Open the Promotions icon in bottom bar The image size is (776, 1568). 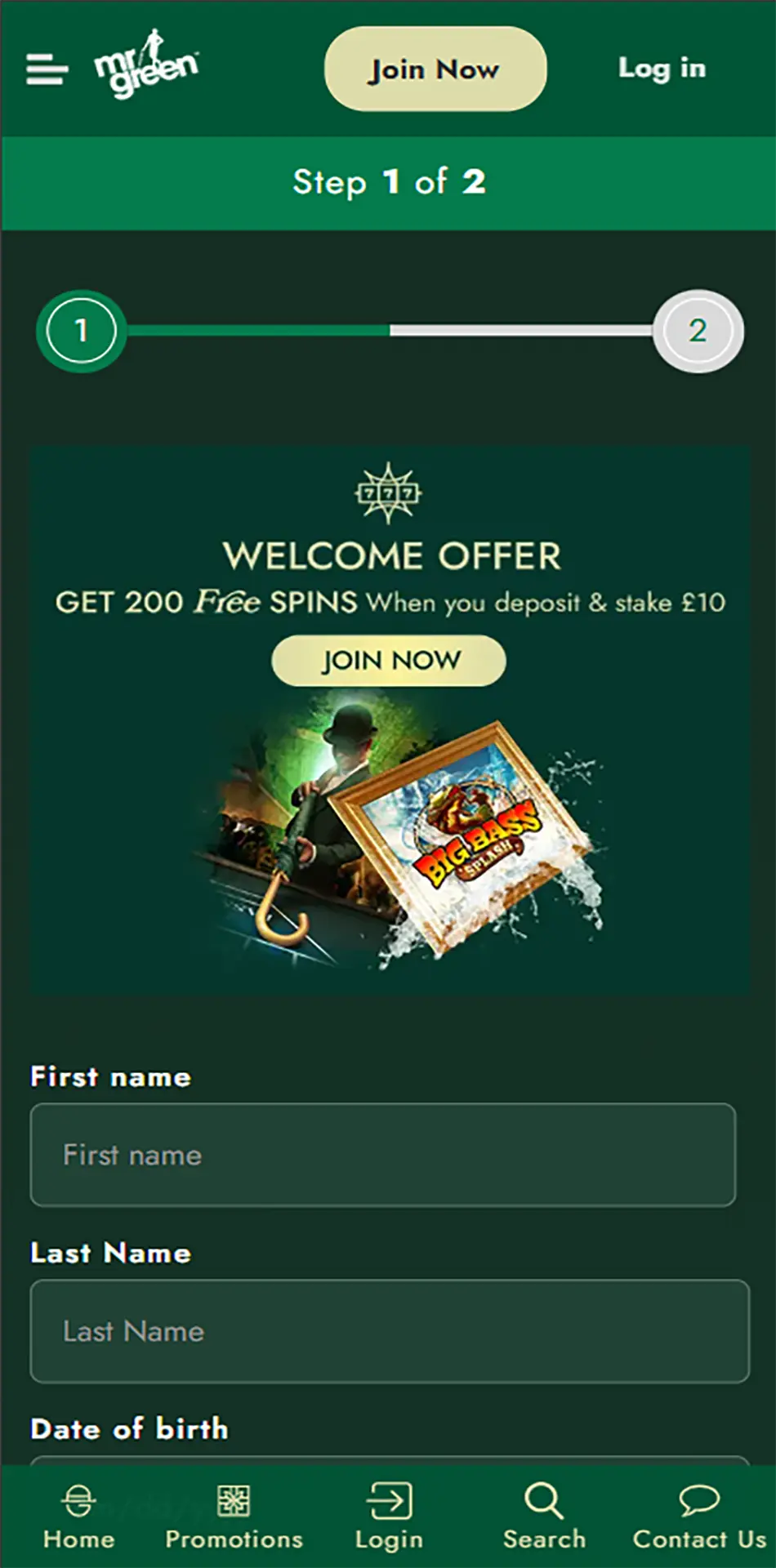[x=234, y=1501]
